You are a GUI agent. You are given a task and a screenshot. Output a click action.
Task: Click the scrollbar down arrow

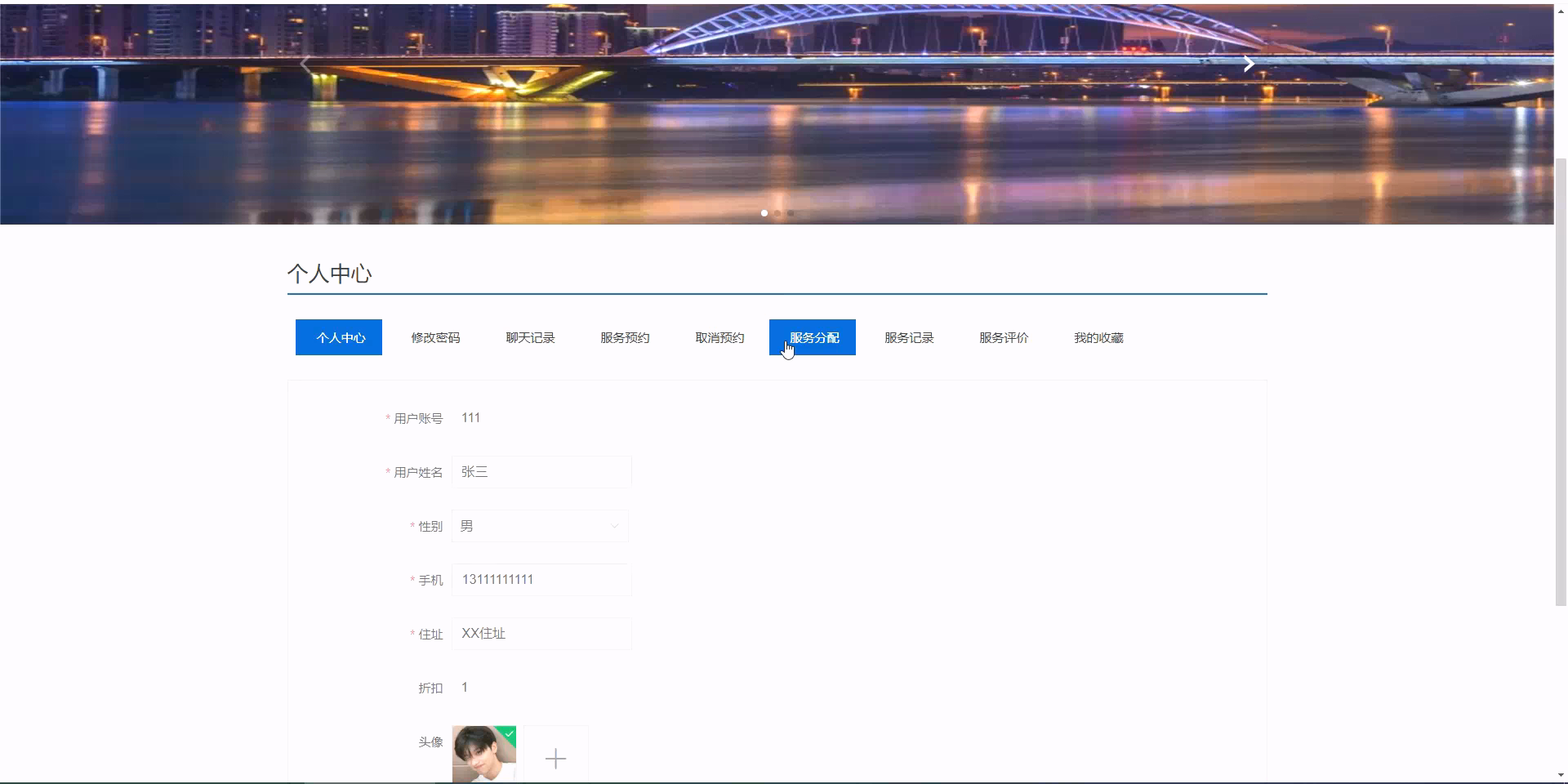click(1561, 775)
